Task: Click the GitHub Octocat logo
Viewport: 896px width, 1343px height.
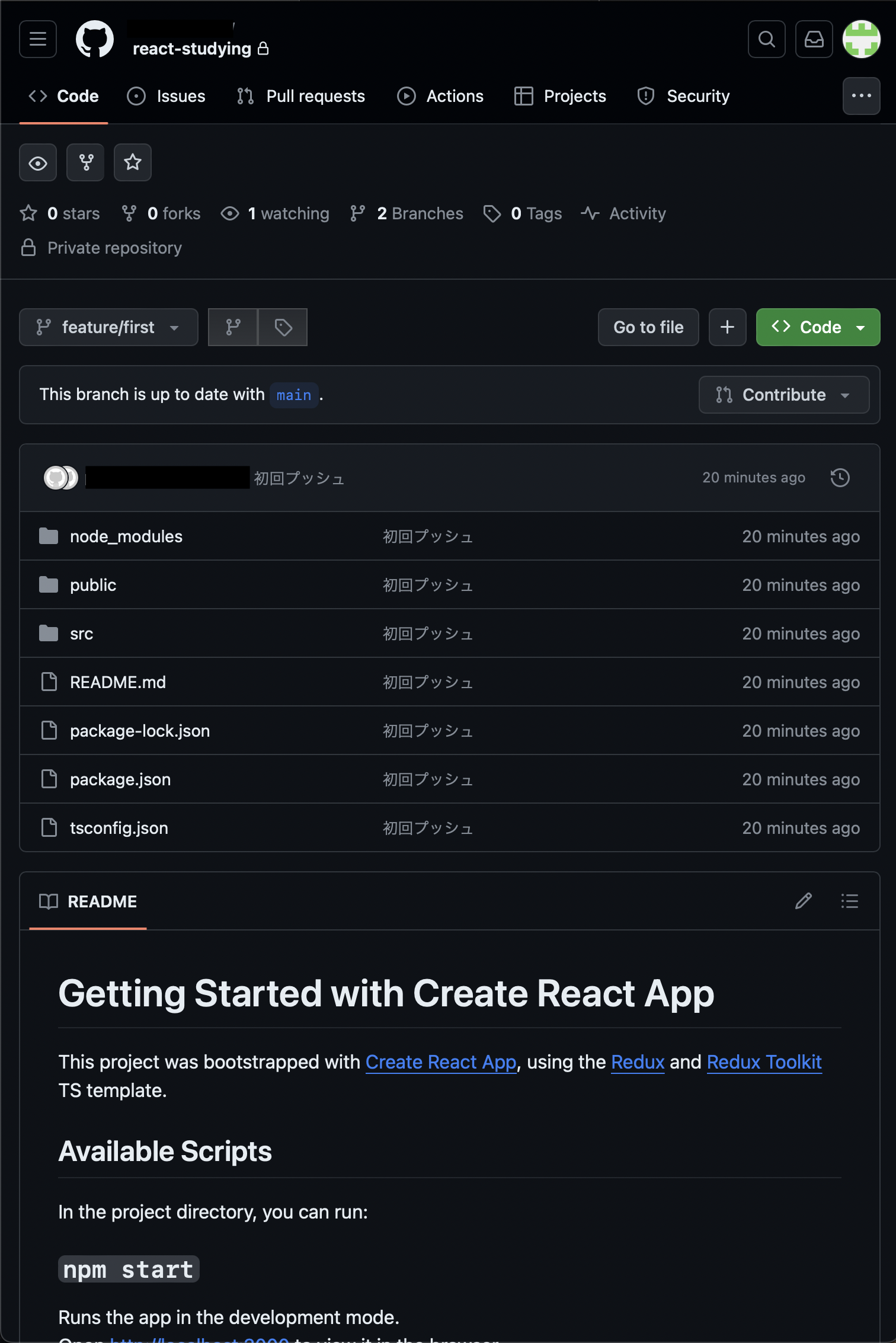Action: coord(95,39)
